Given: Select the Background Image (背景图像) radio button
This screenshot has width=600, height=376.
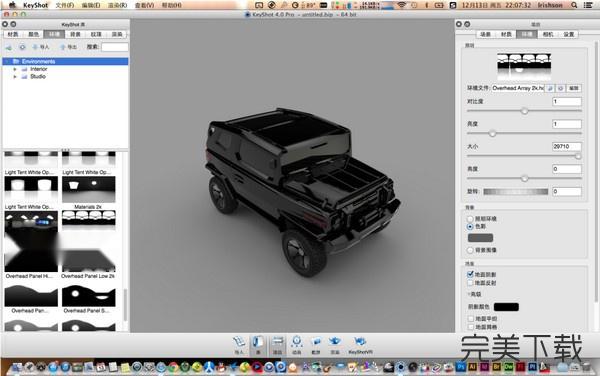Looking at the screenshot, I should pyautogui.click(x=470, y=250).
